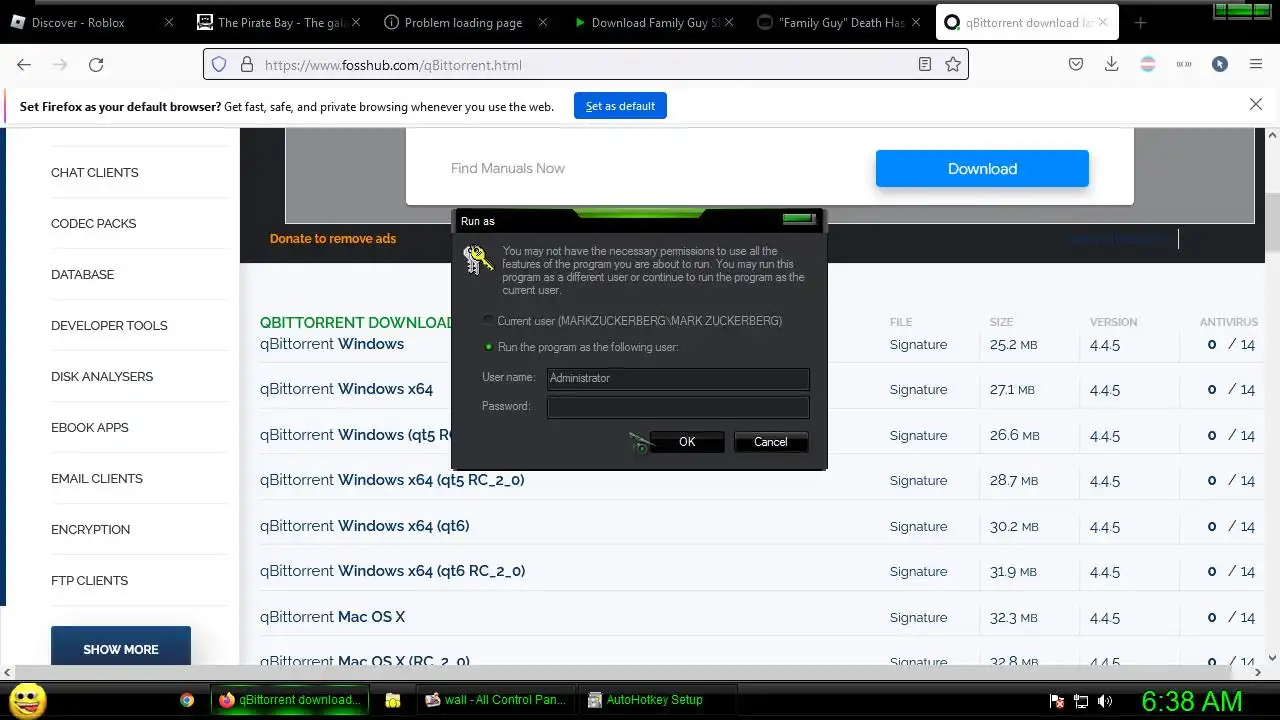Open the Firefox downloads arrow icon
The image size is (1280, 720).
[x=1111, y=64]
